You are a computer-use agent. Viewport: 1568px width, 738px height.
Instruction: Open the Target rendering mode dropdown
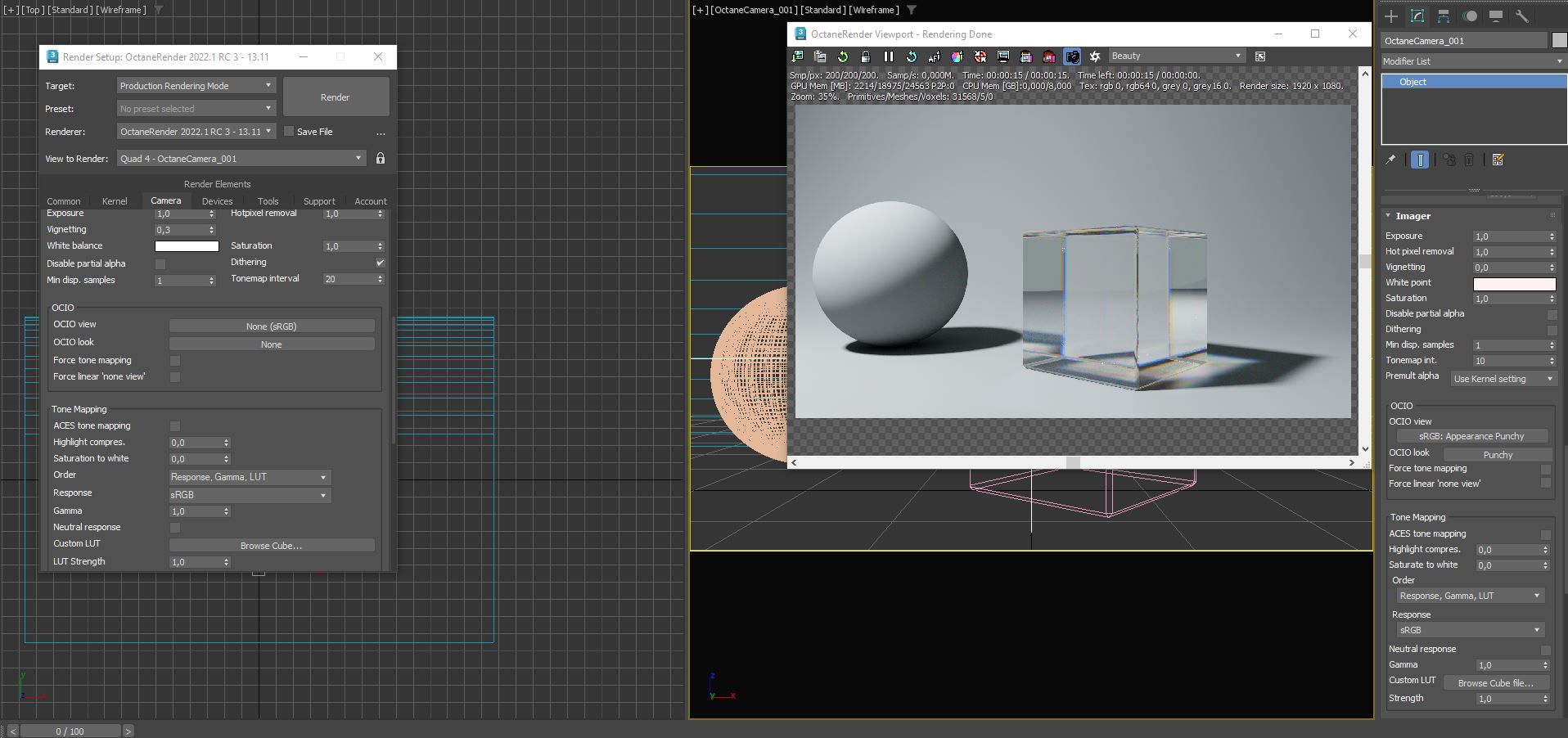[196, 86]
